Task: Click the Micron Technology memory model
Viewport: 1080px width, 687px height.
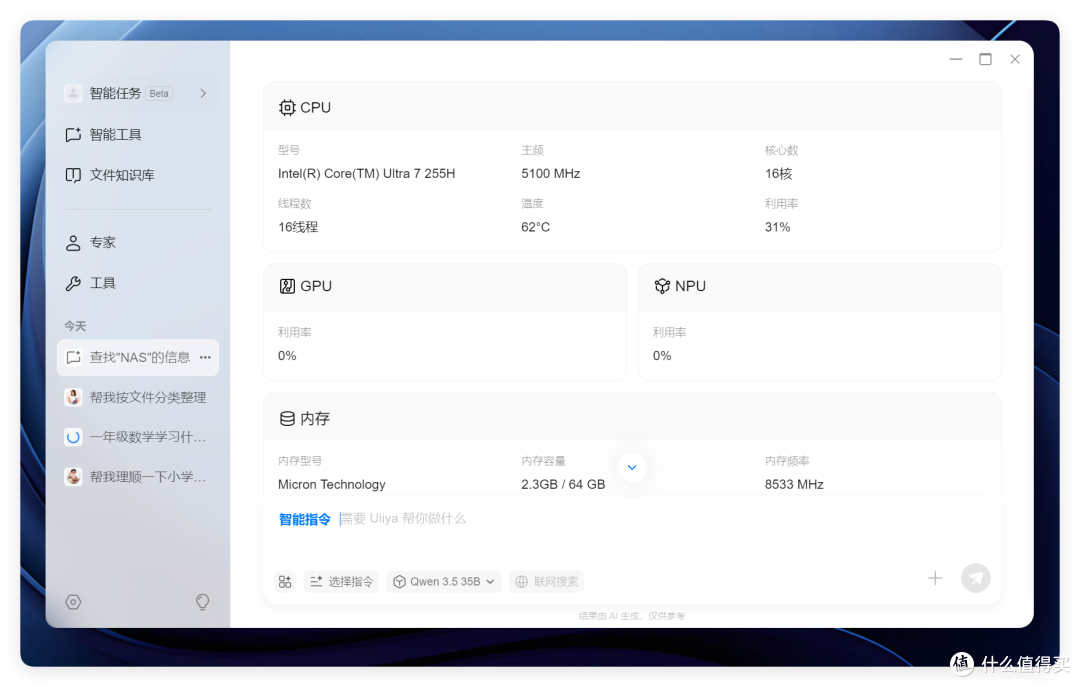Action: (331, 484)
